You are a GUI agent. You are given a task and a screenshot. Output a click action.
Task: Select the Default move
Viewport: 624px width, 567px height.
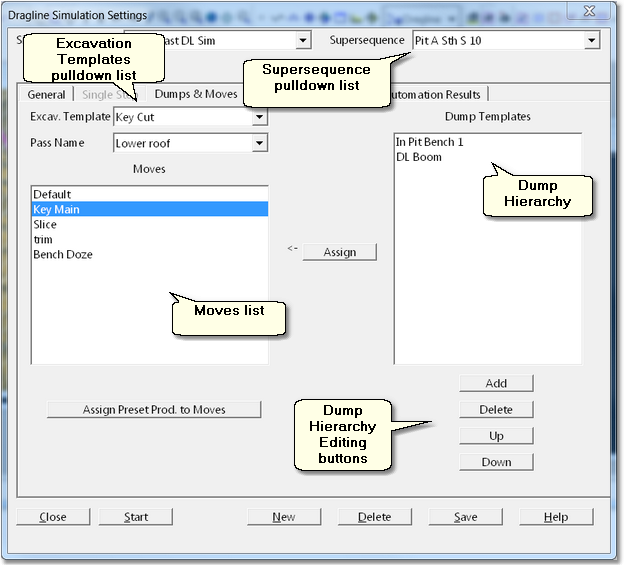coord(150,194)
